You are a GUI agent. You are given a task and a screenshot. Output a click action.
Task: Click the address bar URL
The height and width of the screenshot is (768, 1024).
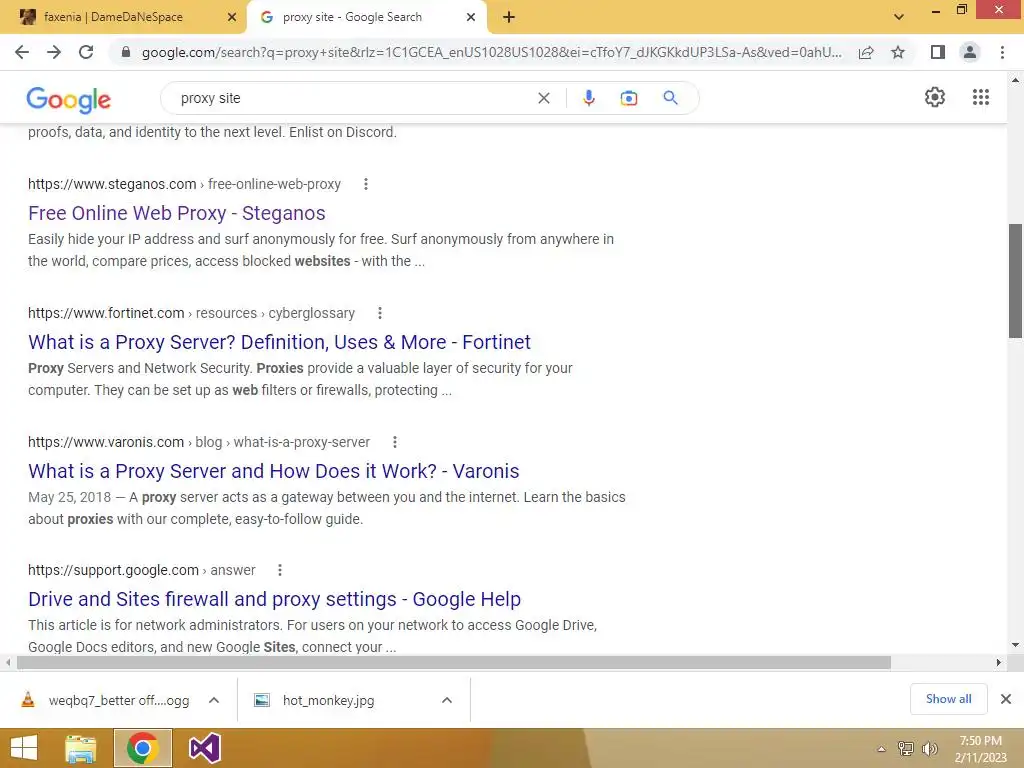click(491, 52)
